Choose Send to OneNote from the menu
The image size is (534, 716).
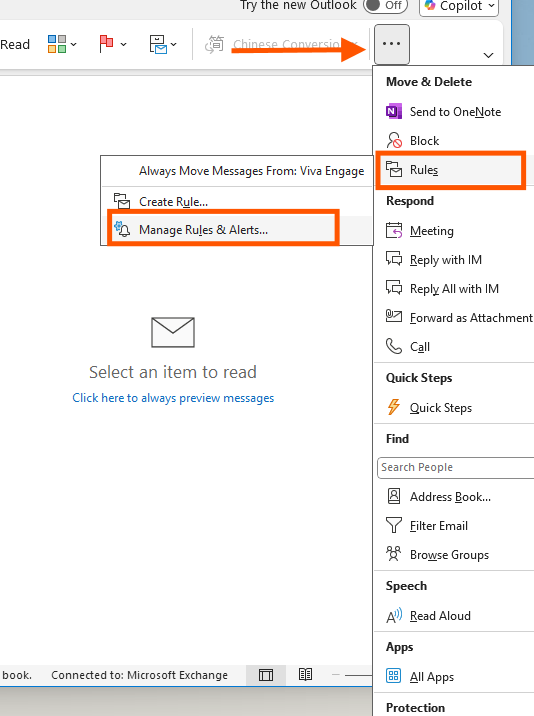pyautogui.click(x=454, y=112)
